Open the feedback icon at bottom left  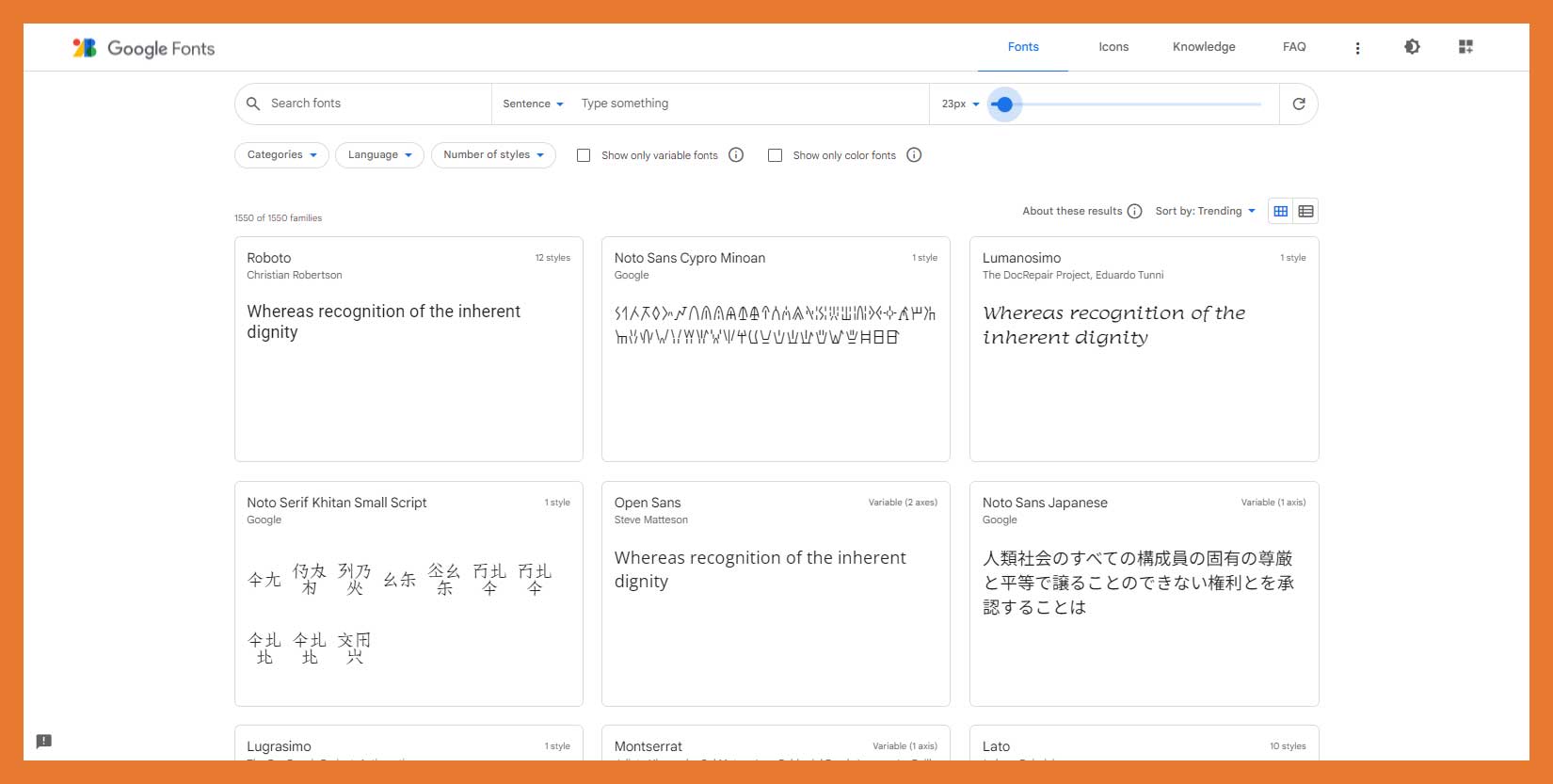(44, 742)
